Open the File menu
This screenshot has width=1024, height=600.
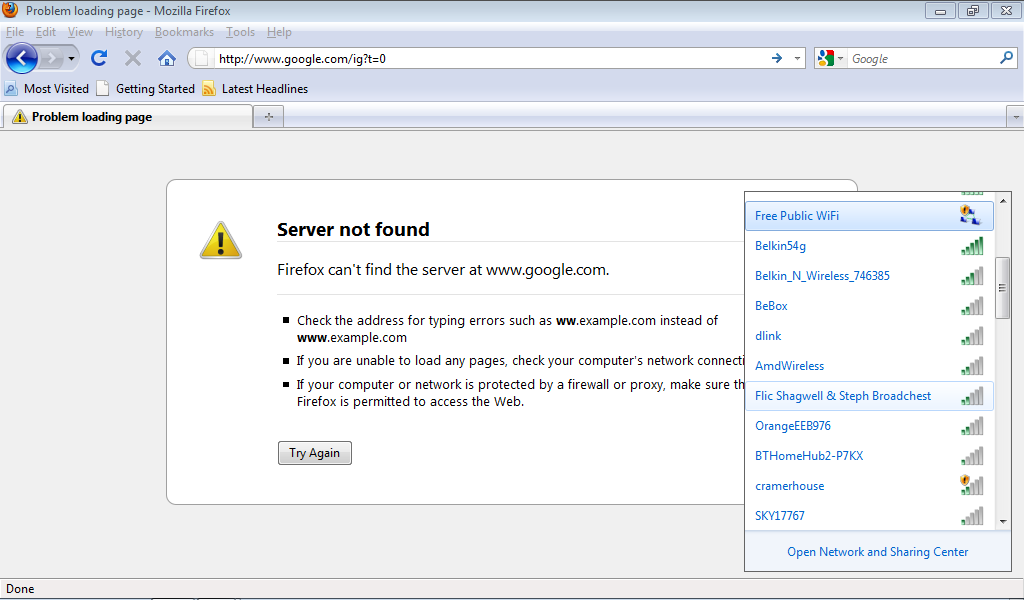pos(14,32)
